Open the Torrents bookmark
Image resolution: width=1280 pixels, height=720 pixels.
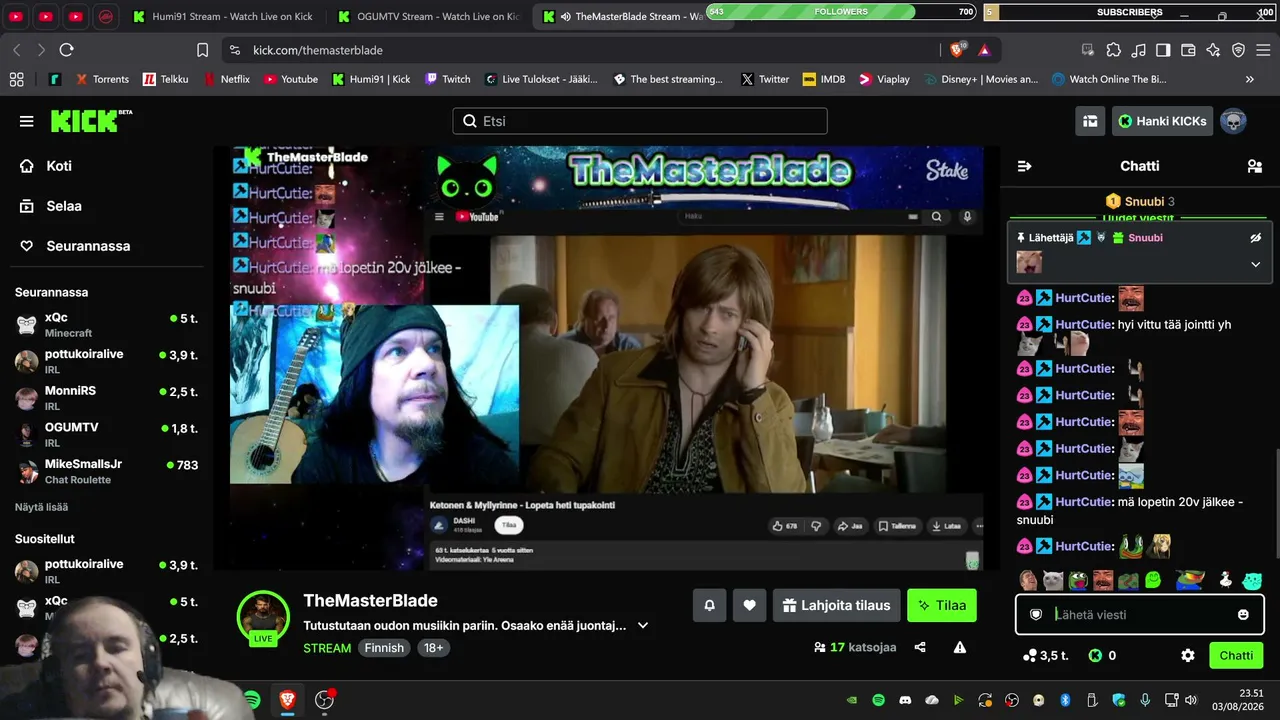tap(102, 79)
